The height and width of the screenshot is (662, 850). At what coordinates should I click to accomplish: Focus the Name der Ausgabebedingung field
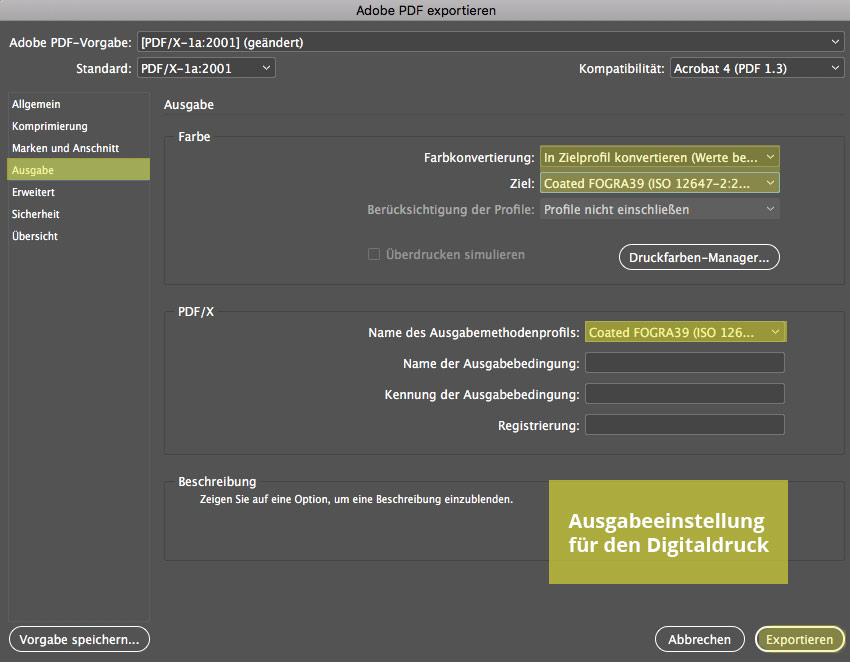(685, 363)
